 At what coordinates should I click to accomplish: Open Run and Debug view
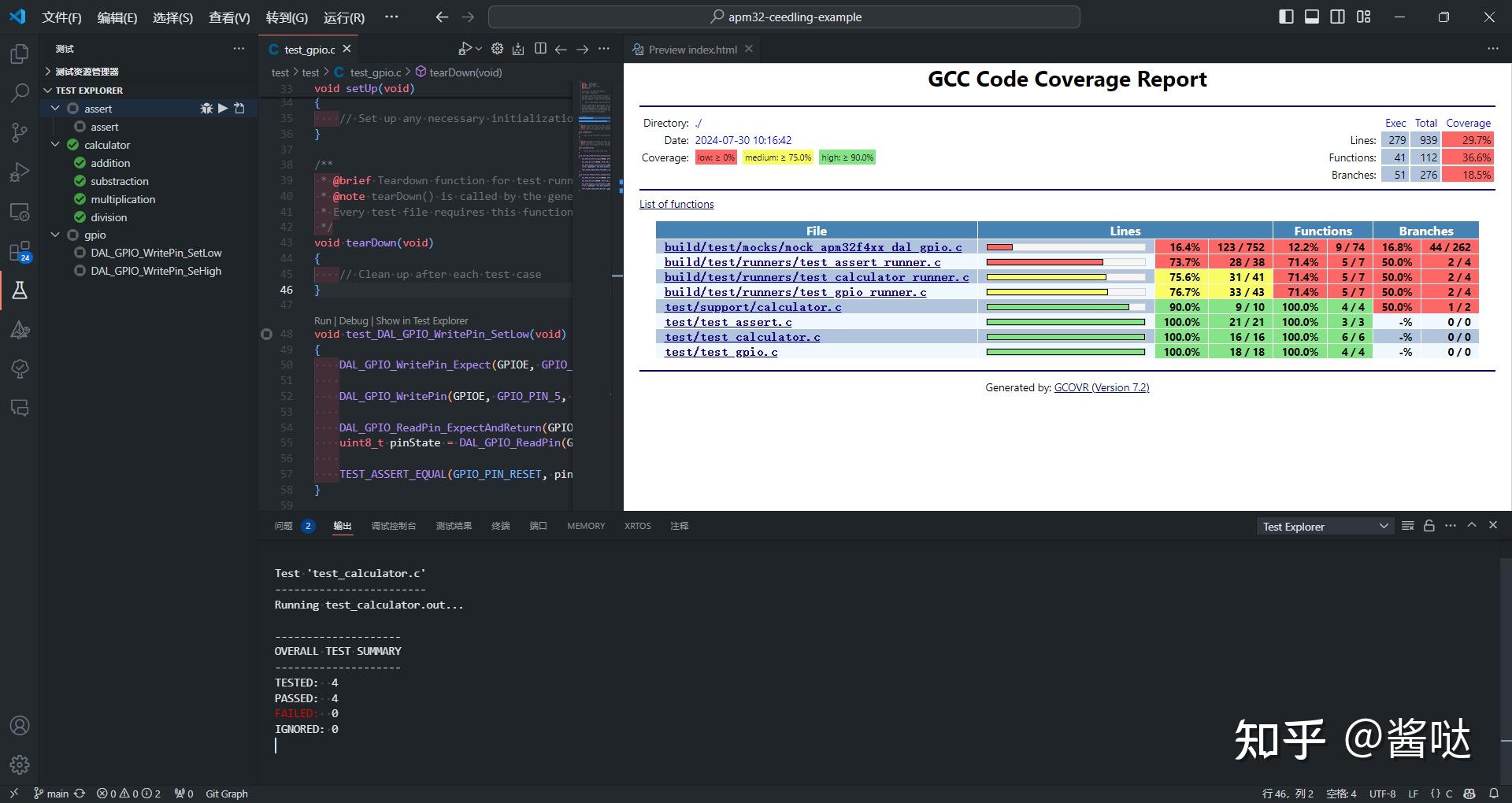pos(20,172)
